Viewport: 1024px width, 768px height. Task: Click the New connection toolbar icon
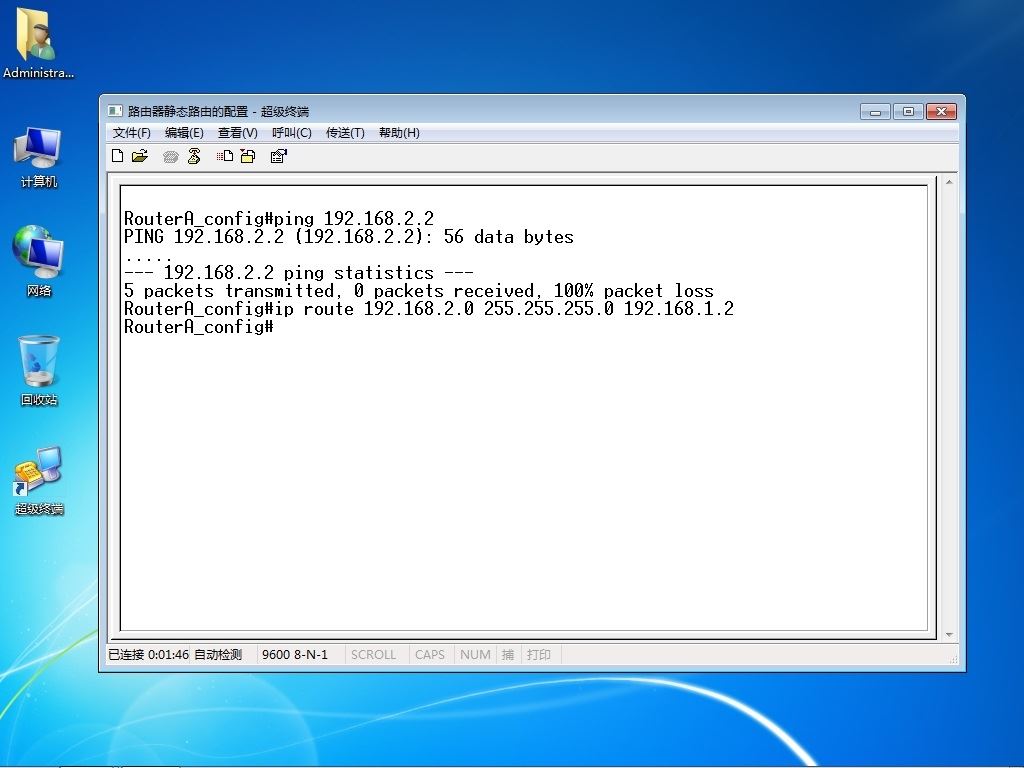point(118,156)
